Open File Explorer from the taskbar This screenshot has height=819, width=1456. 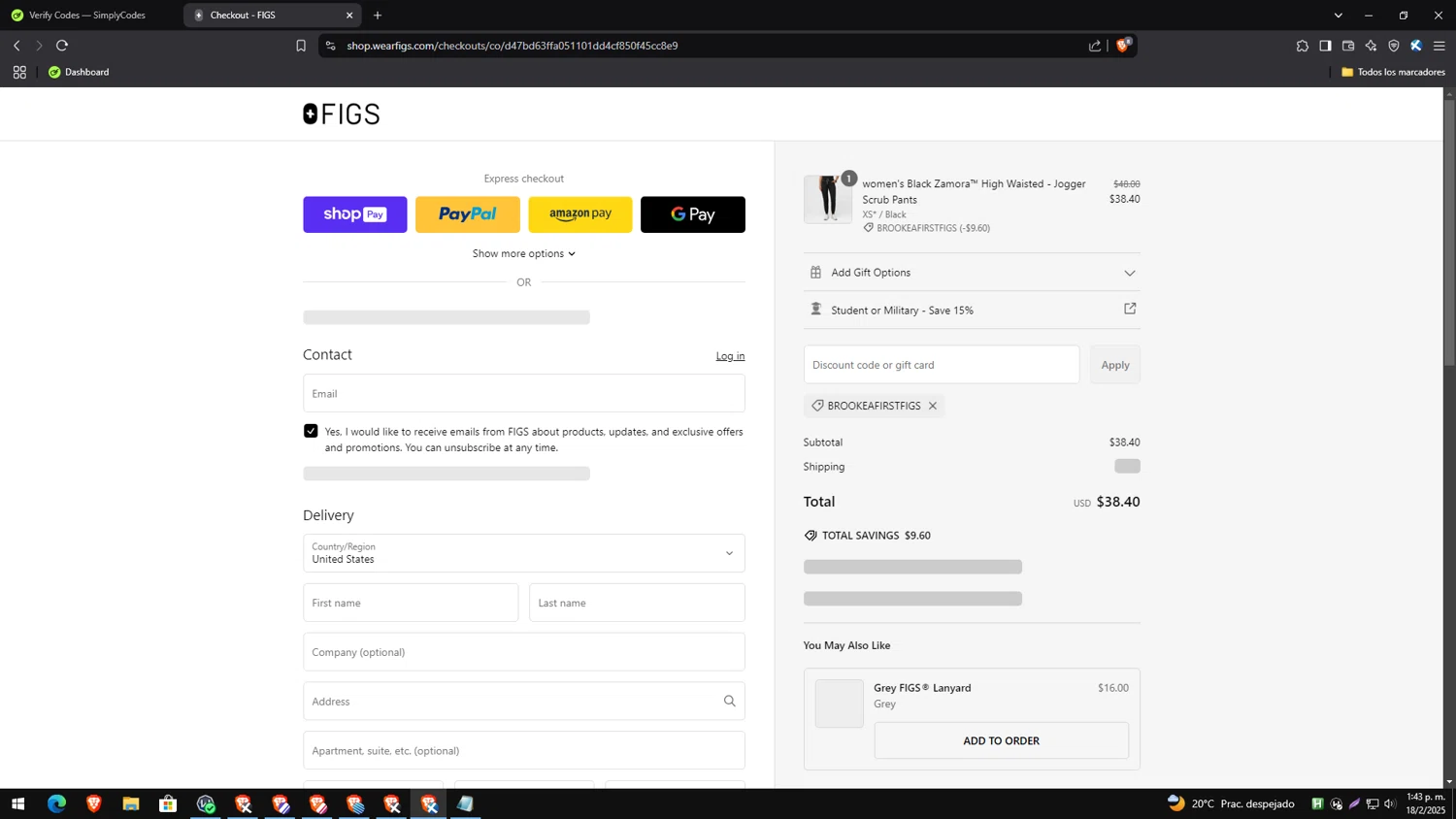(131, 803)
